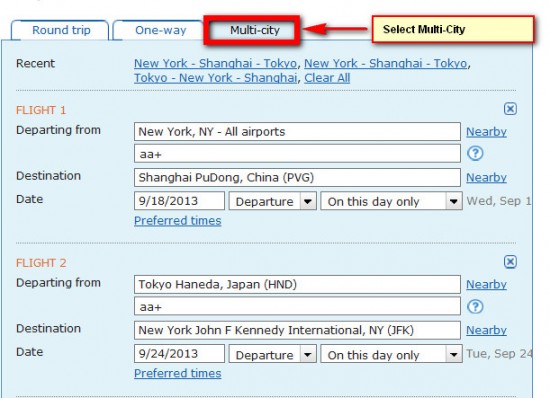Viewport: 550px width, 398px height.
Task: Click the FLIGHT 1 heading text
Action: point(41,110)
